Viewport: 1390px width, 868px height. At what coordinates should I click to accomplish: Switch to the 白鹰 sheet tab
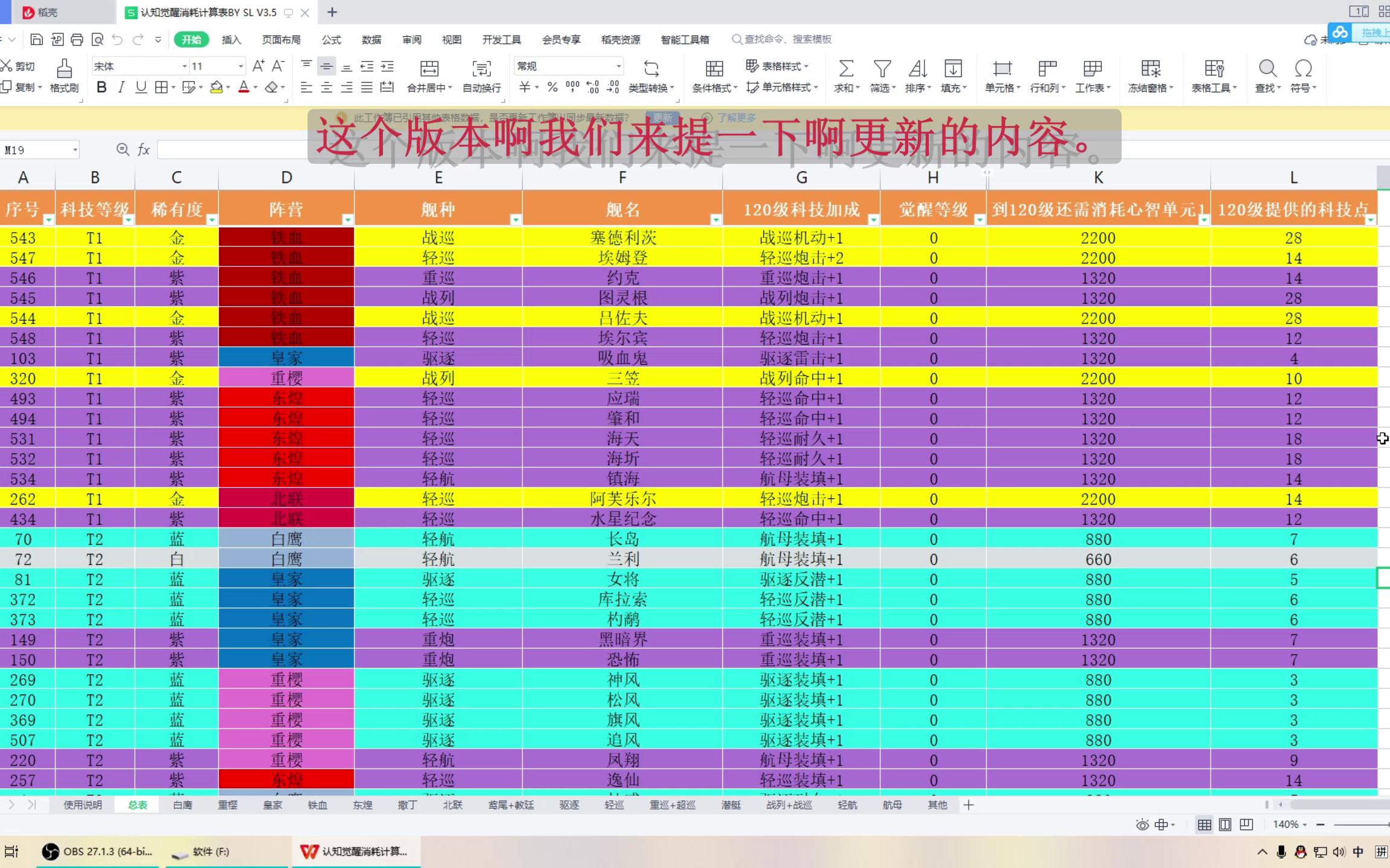pos(182,805)
